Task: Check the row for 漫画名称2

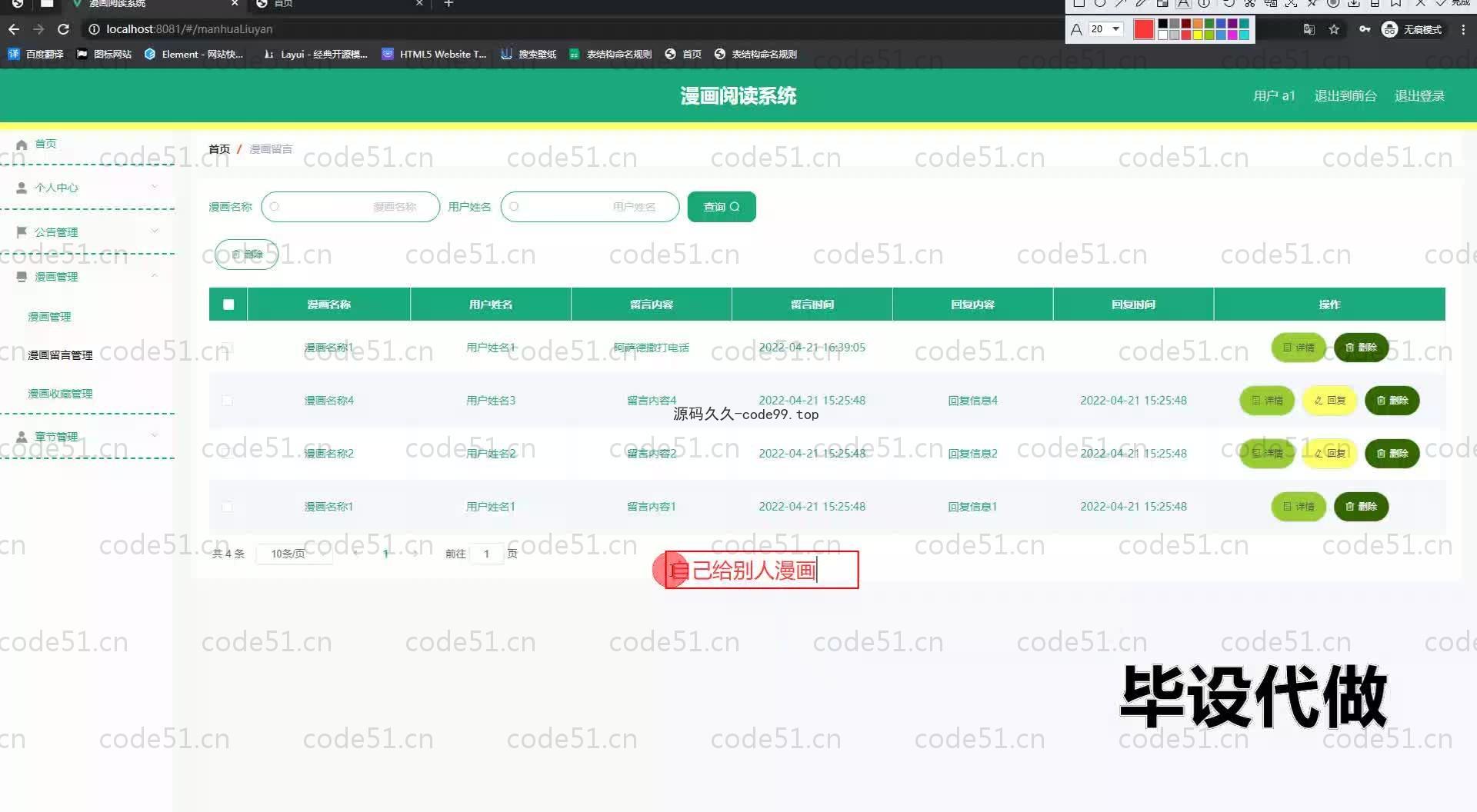Action: click(x=227, y=454)
